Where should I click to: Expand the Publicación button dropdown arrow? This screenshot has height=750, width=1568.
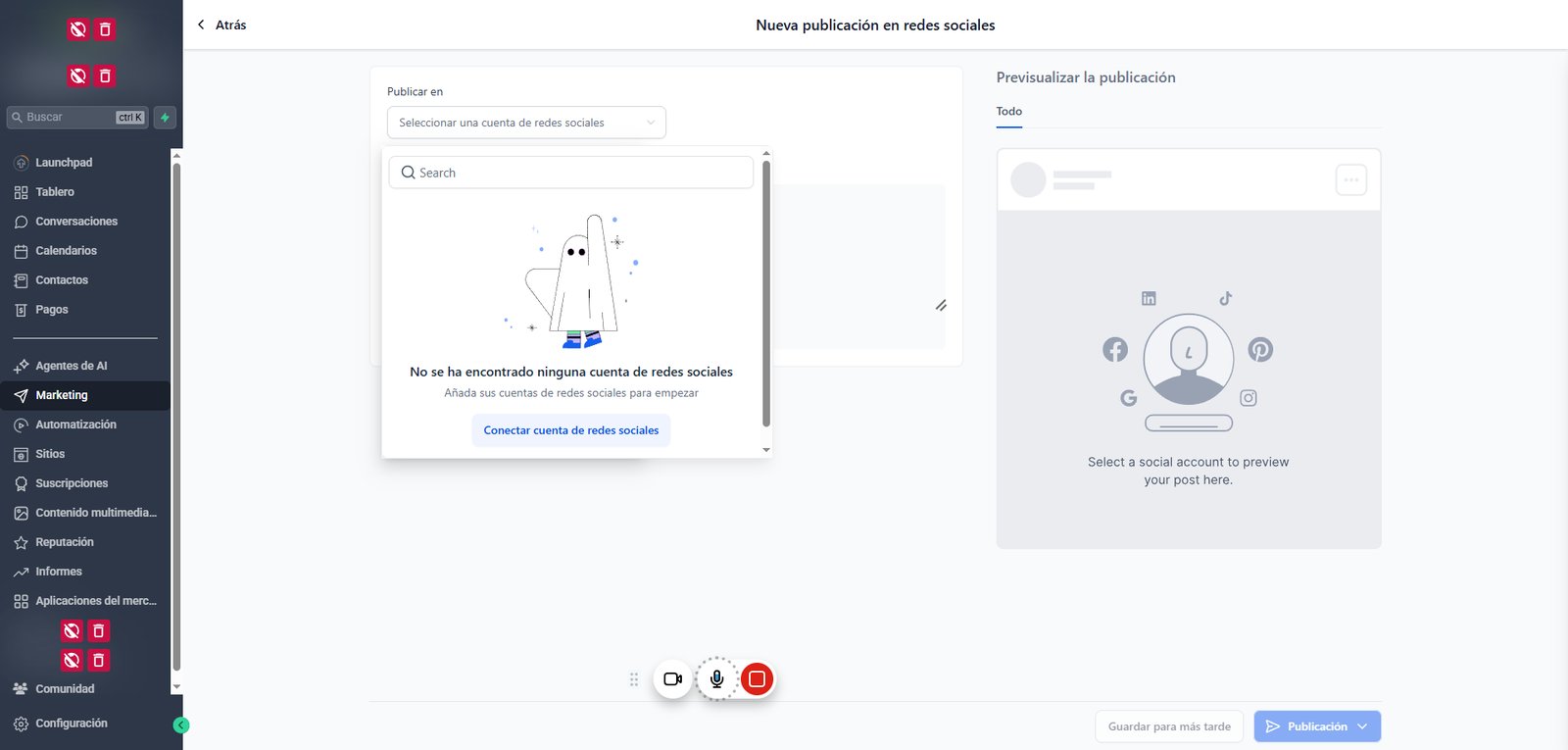[x=1362, y=726]
